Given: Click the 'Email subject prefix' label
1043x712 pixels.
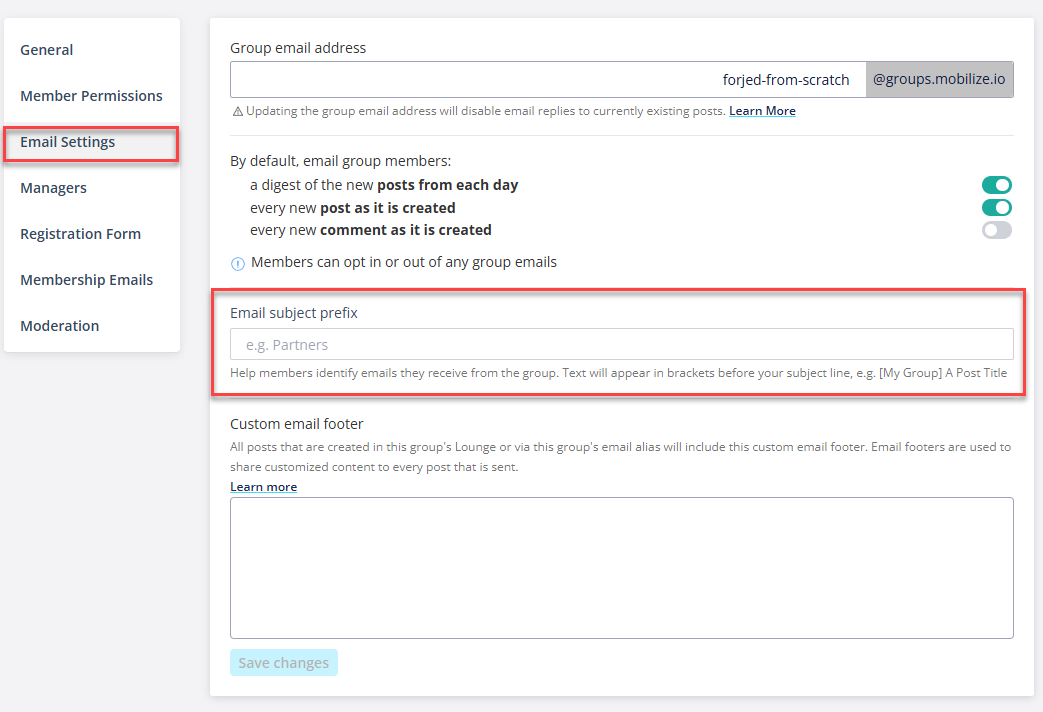Looking at the screenshot, I should point(294,313).
